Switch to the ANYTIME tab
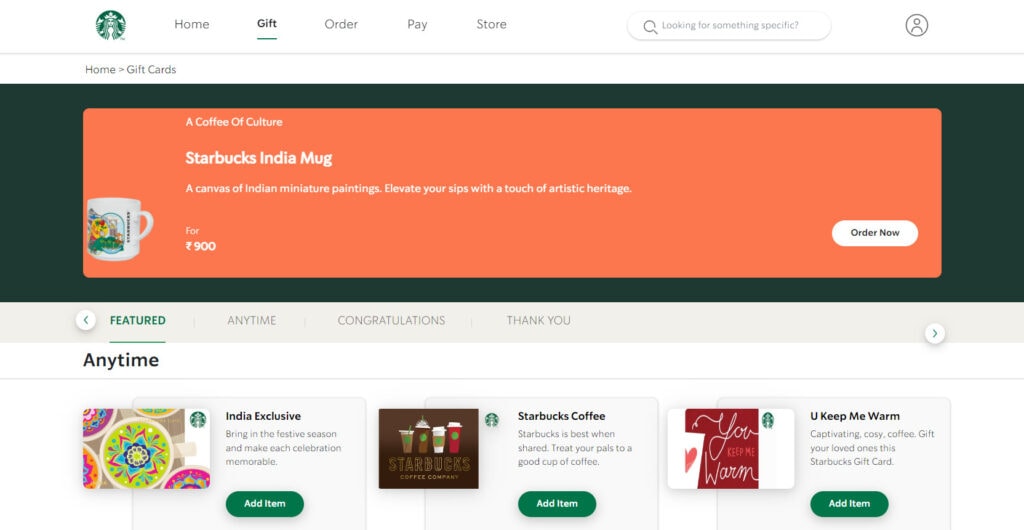Image resolution: width=1024 pixels, height=530 pixels. 251,320
